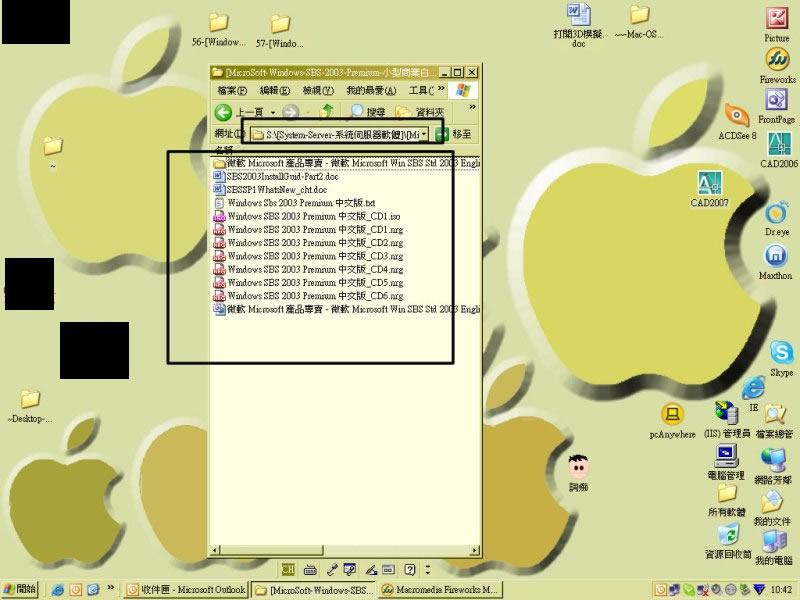Click the horizontal scrollbar right arrow
Image resolution: width=800 pixels, height=600 pixels.
476,551
